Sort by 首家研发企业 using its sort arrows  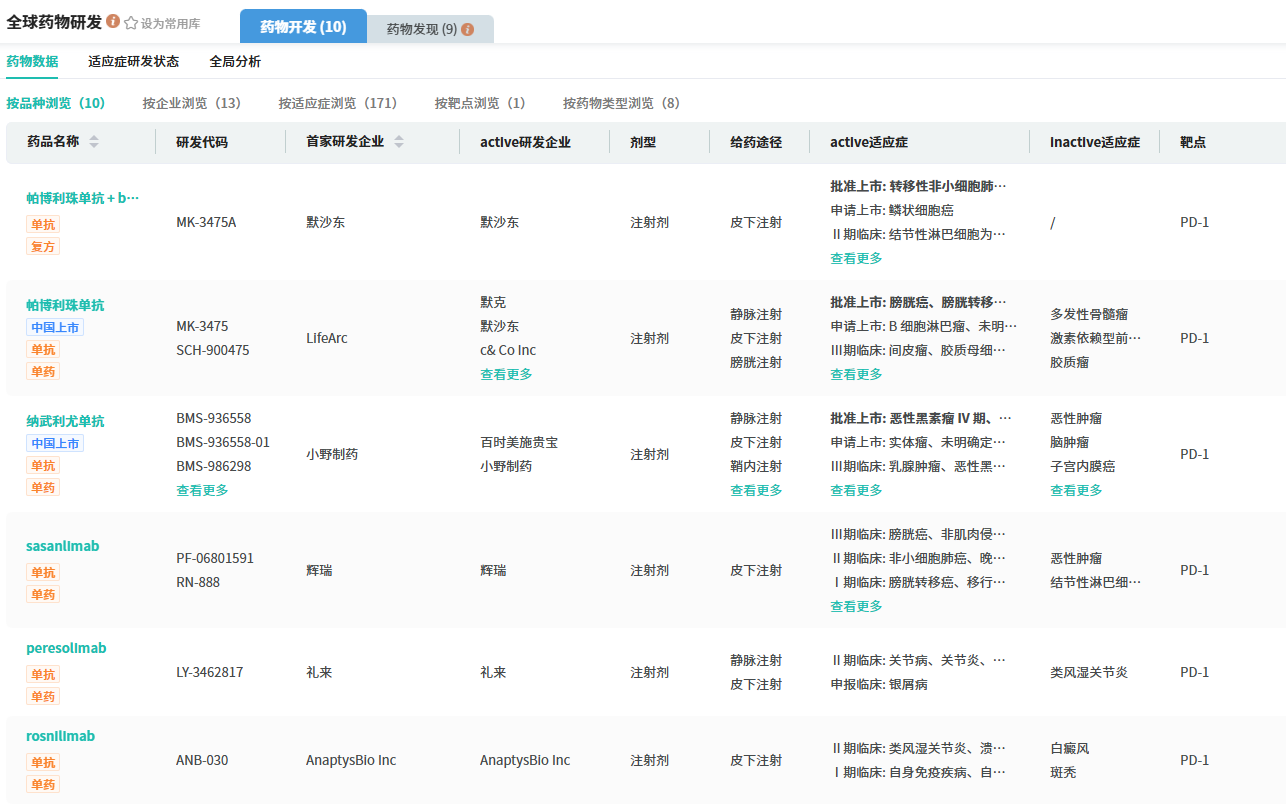click(399, 142)
